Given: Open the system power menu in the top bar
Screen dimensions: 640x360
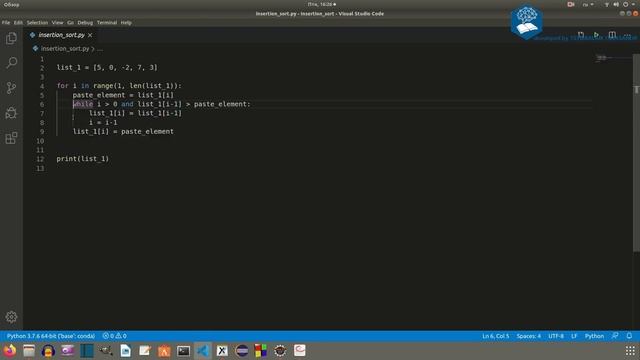Looking at the screenshot, I should [x=628, y=4].
